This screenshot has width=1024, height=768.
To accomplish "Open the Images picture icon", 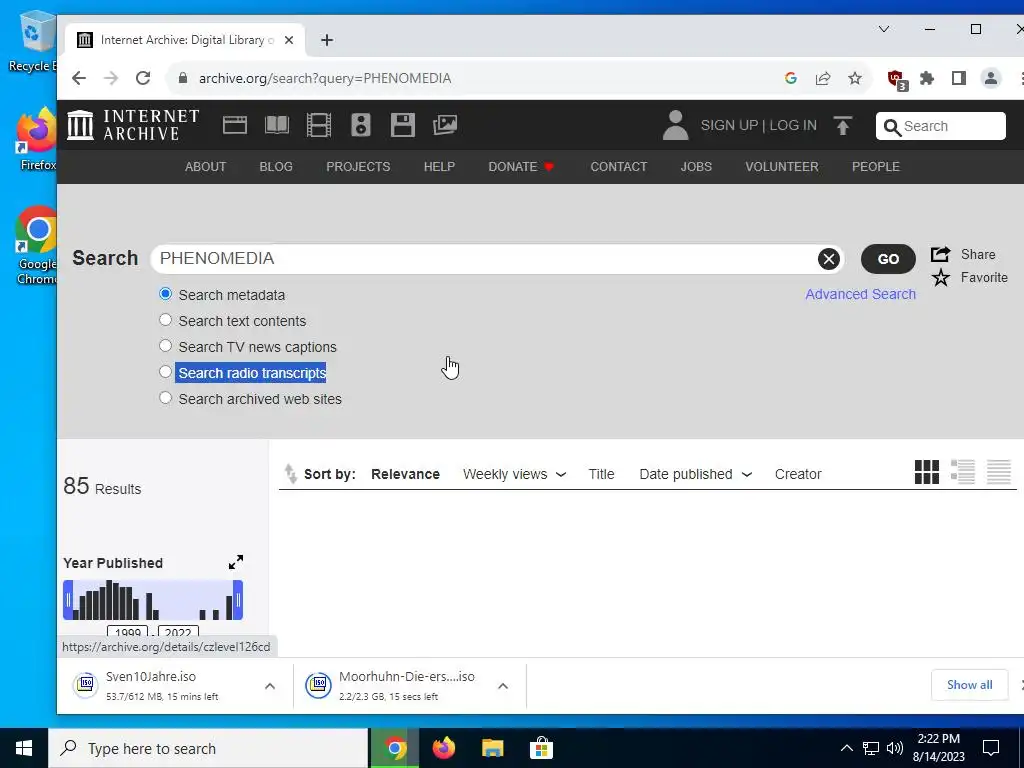I will click(445, 125).
